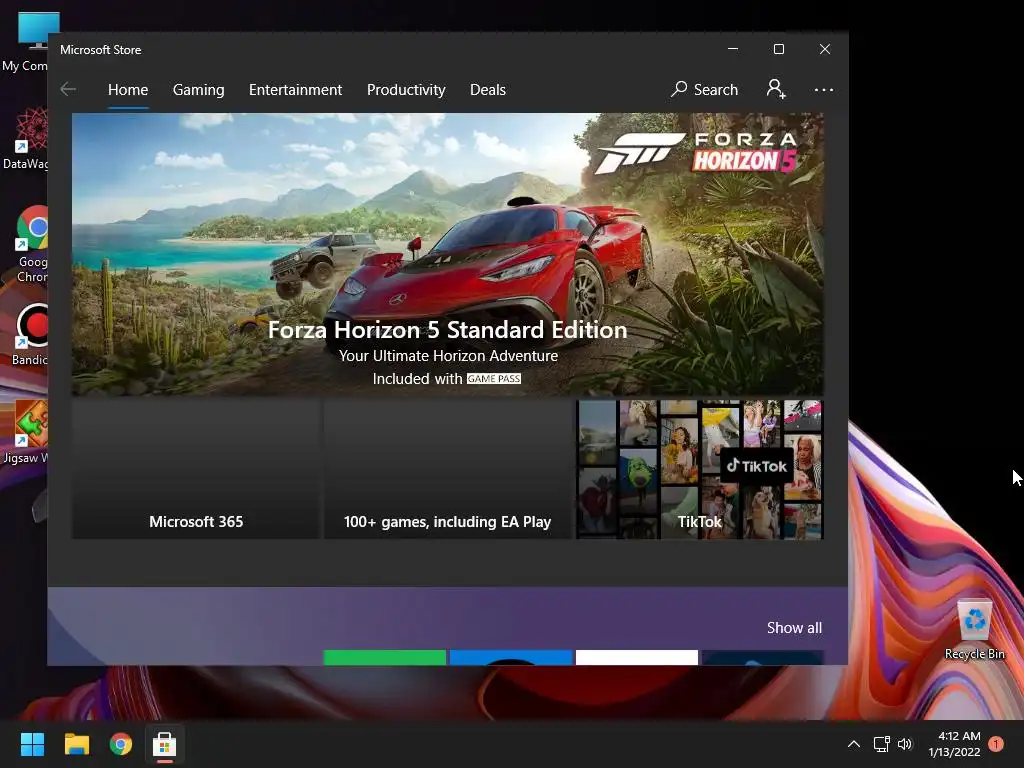
Task: Select the Jigsaw desktop shortcut
Action: pos(26,432)
